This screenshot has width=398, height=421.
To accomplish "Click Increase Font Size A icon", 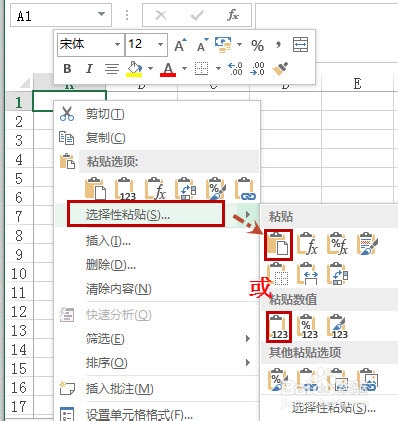I will [181, 45].
